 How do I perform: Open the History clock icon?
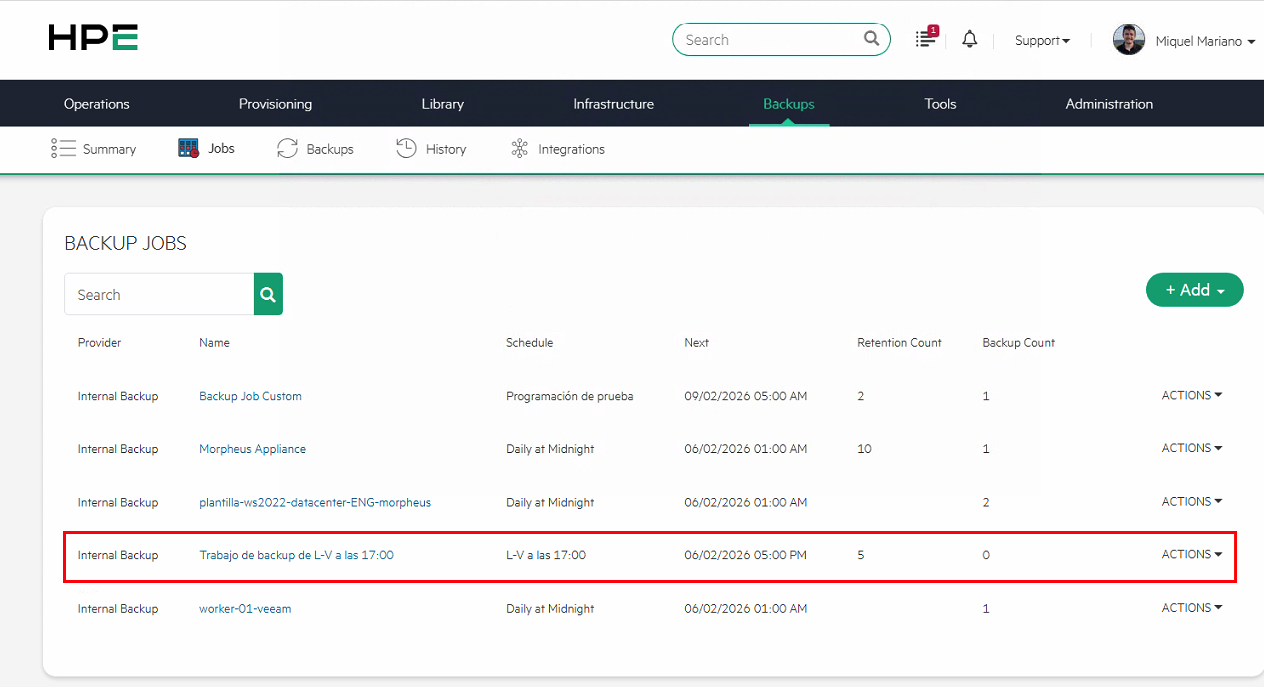(x=406, y=149)
